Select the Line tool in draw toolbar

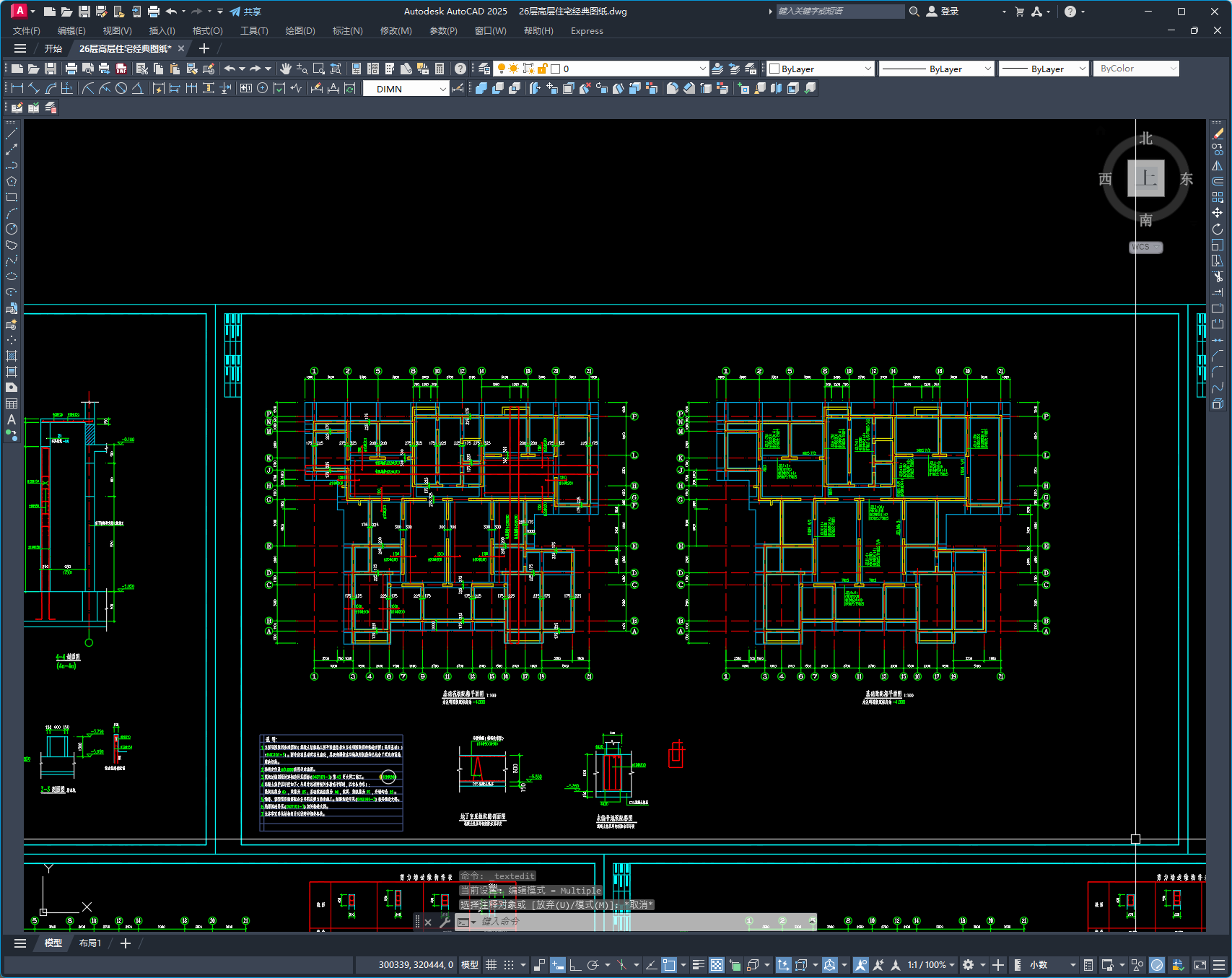point(12,134)
